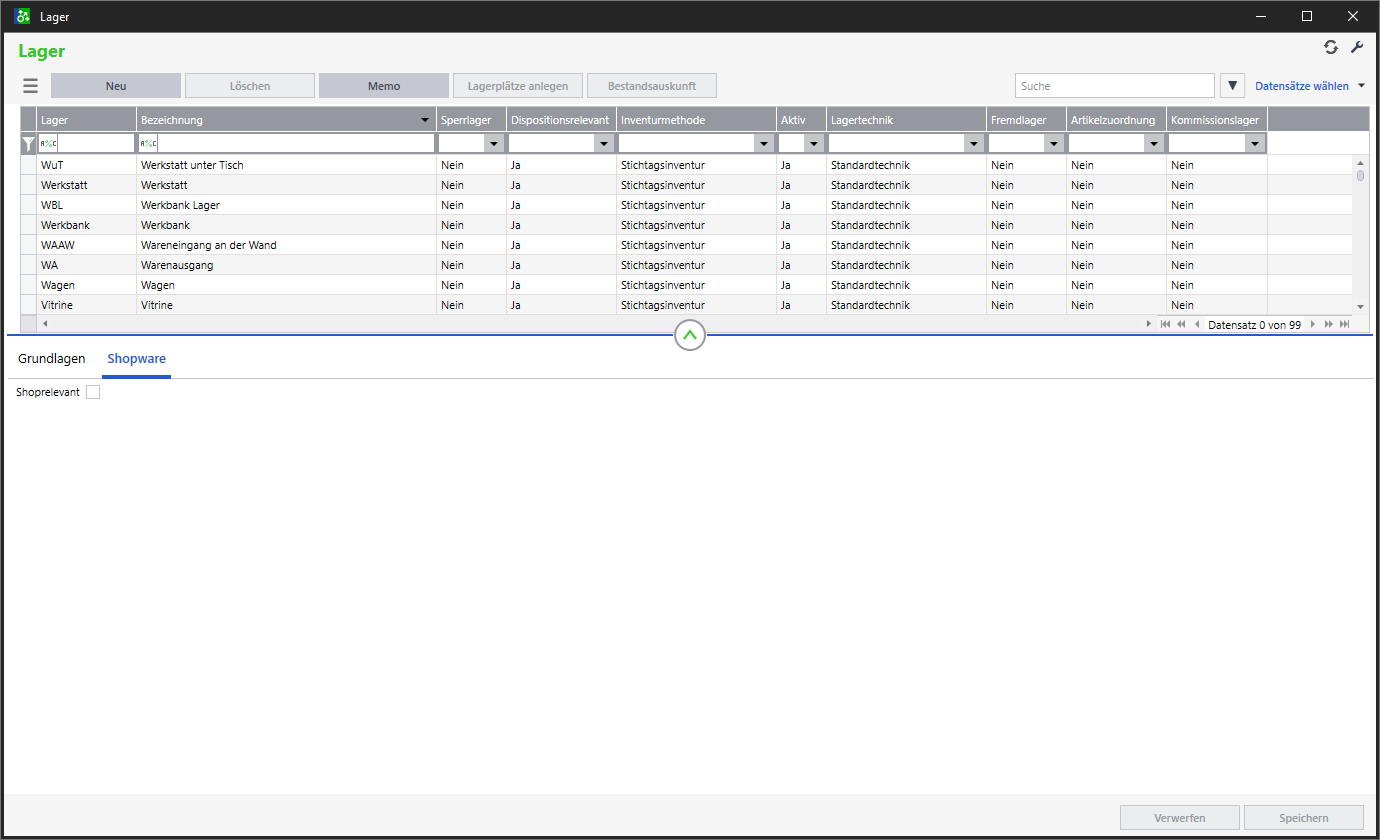
Task: Click the refresh icon at top right
Action: point(1330,47)
